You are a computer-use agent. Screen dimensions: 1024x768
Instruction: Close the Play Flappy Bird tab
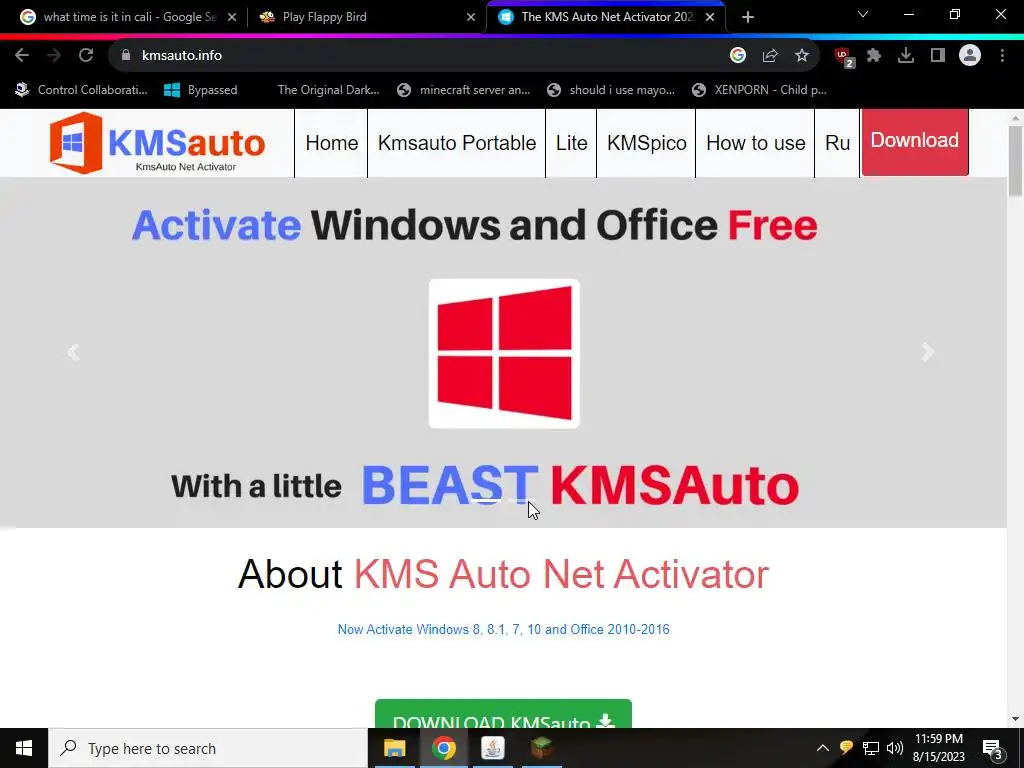pyautogui.click(x=471, y=17)
